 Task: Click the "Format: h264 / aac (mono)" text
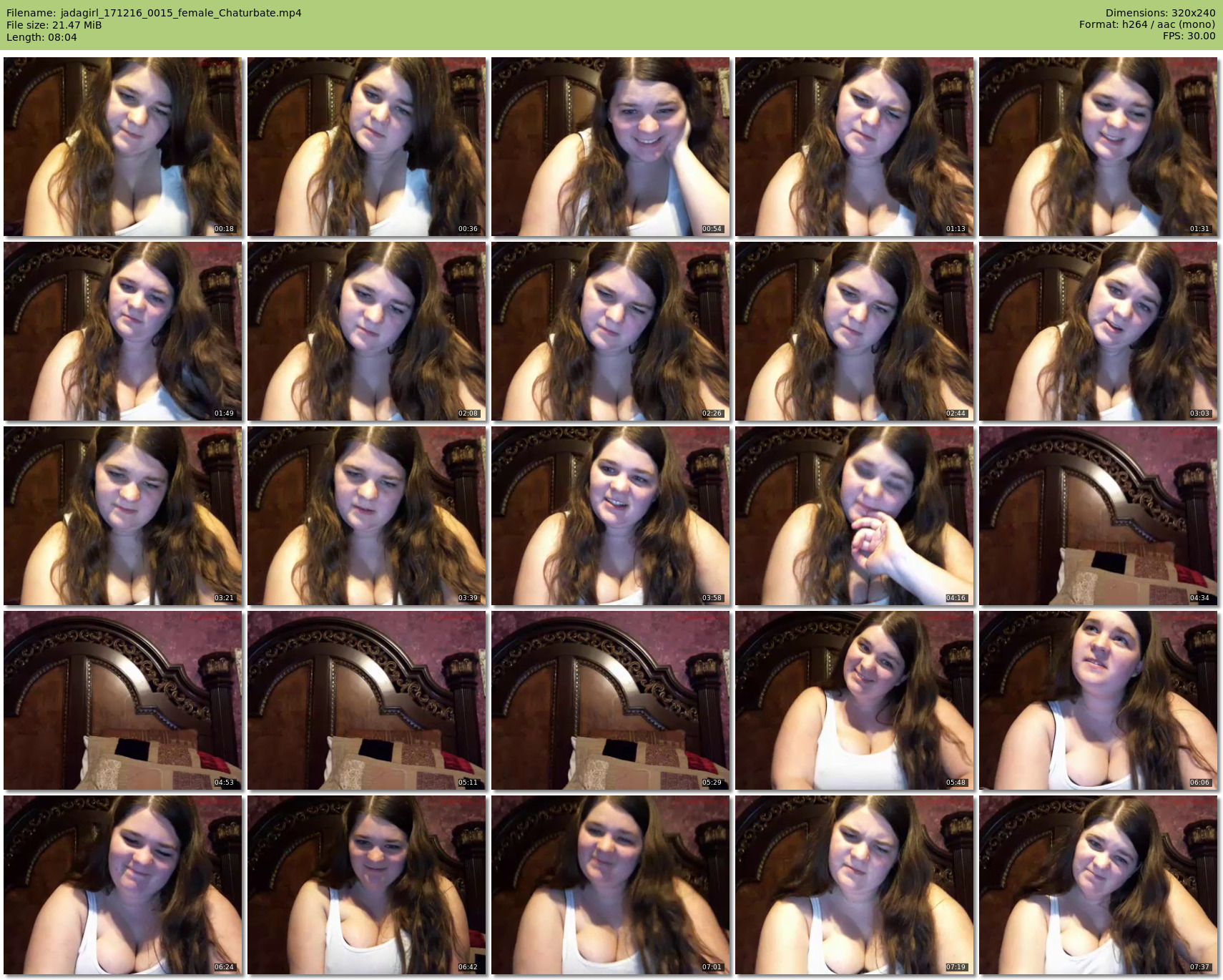(1147, 24)
